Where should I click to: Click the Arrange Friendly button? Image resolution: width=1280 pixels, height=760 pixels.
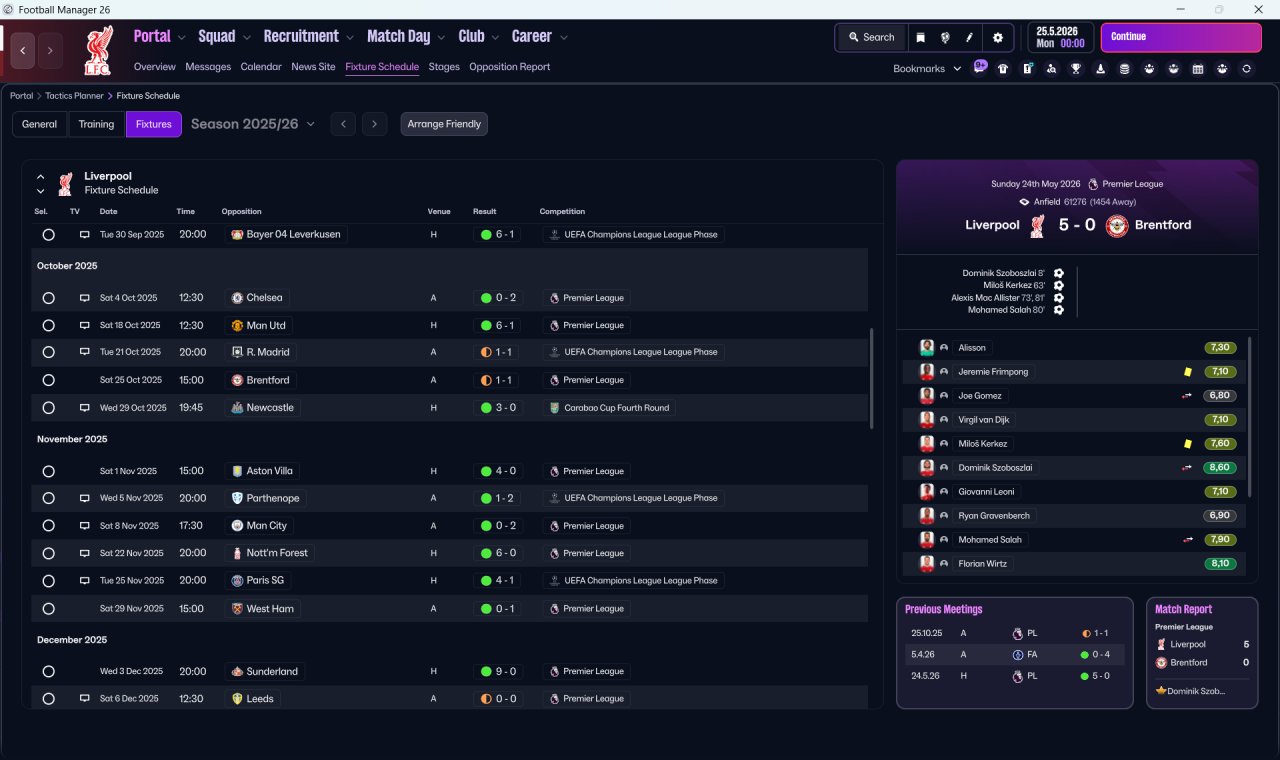(x=444, y=124)
